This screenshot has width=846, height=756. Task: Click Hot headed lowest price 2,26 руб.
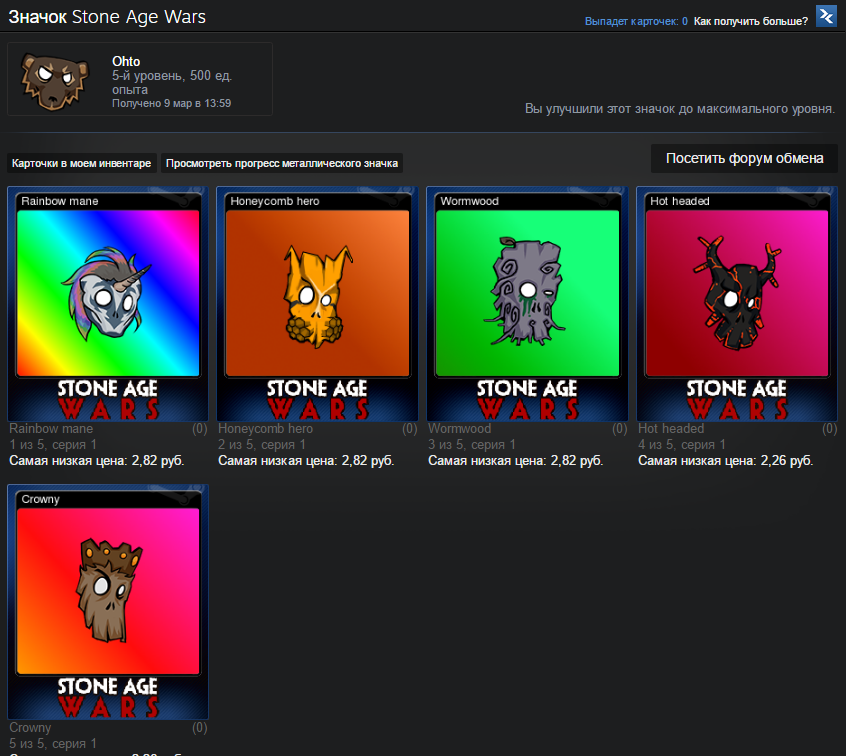point(725,460)
